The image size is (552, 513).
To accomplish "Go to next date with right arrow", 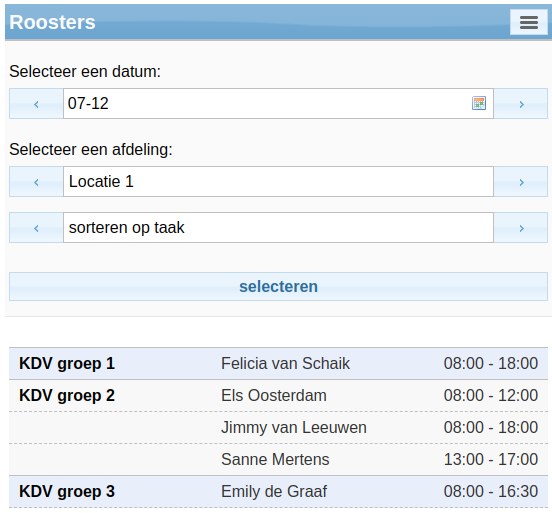I will coord(521,104).
